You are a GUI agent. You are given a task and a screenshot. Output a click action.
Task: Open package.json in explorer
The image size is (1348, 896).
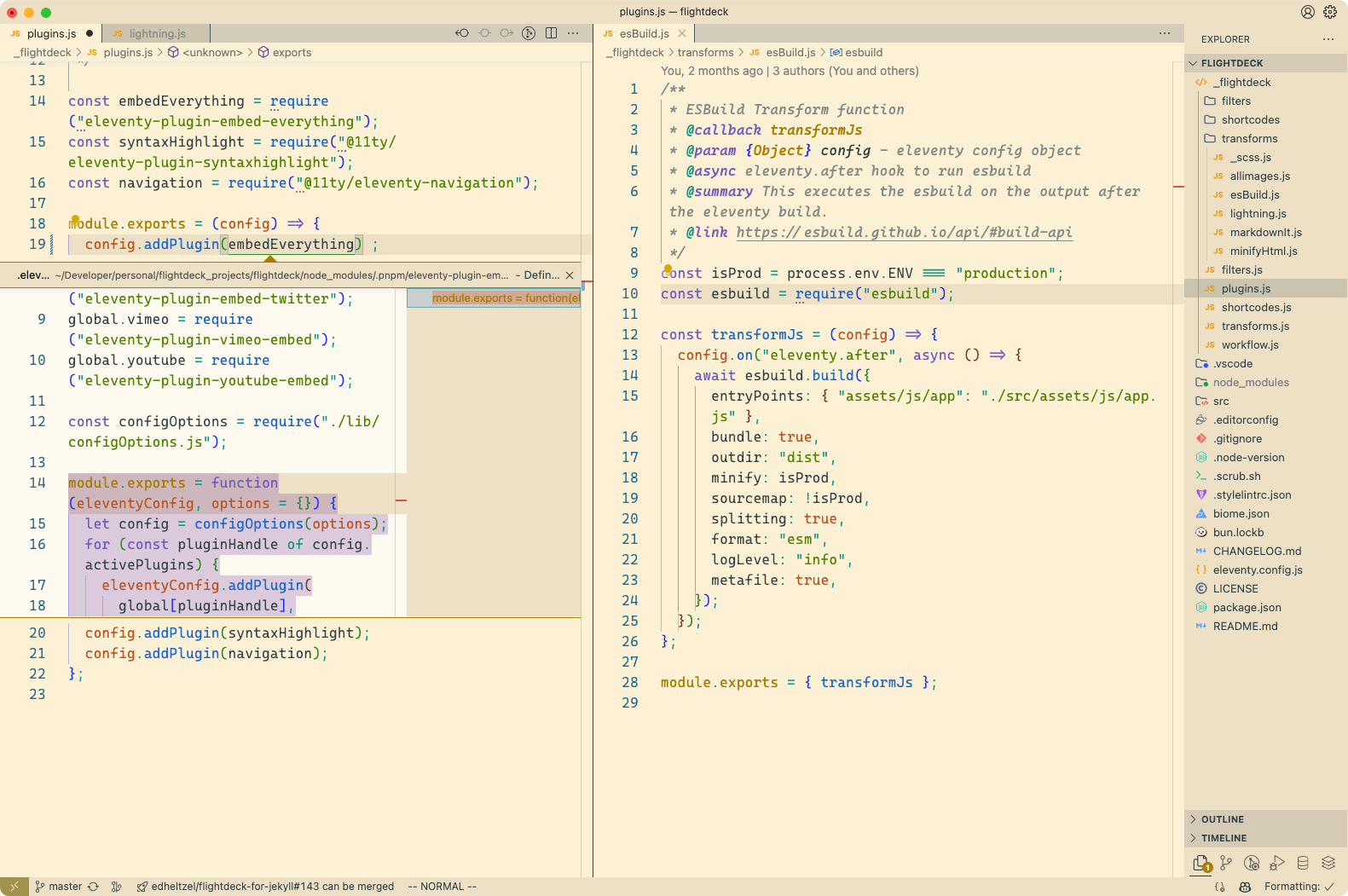coord(1266,607)
